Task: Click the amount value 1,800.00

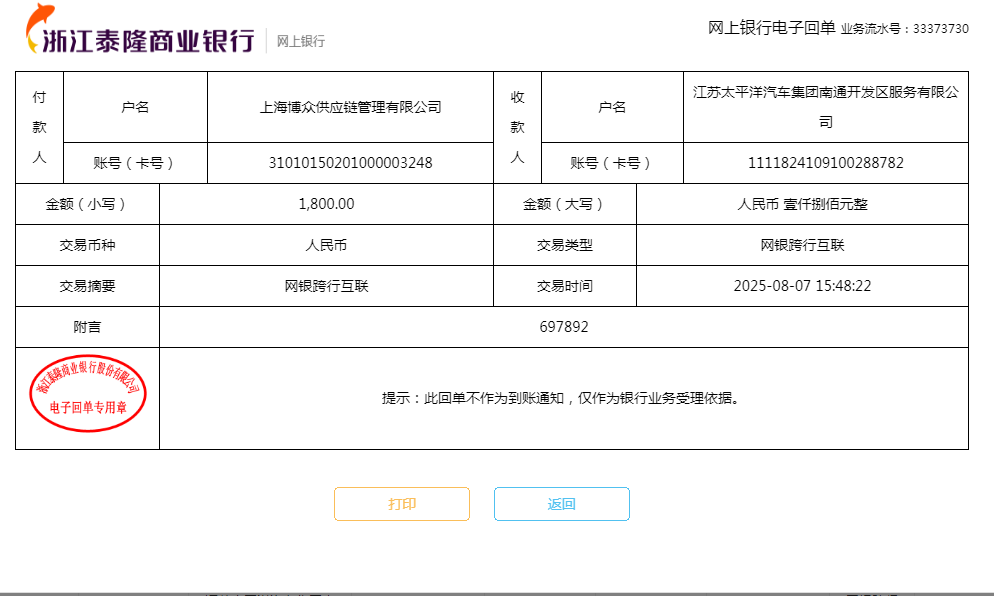Action: point(326,204)
